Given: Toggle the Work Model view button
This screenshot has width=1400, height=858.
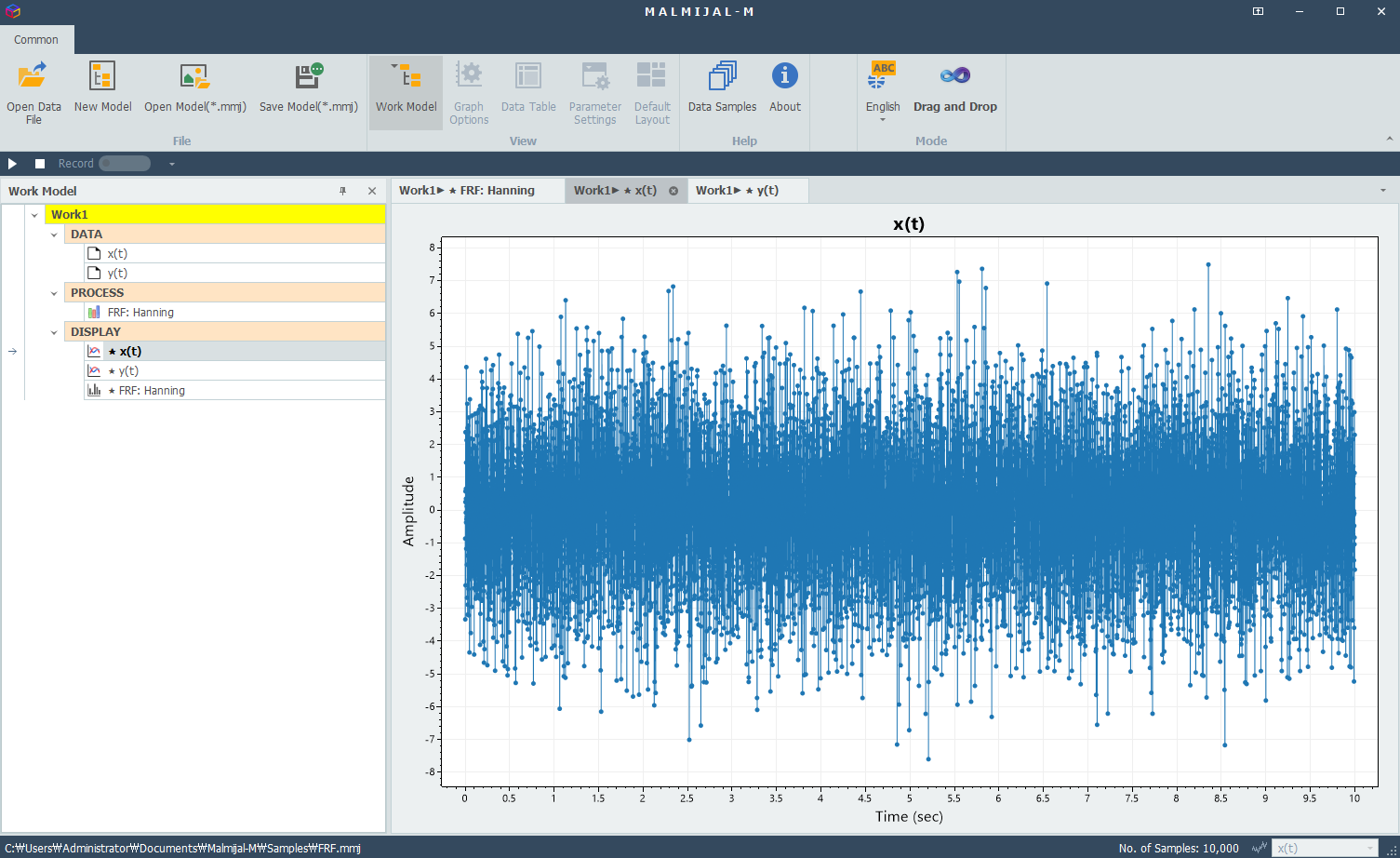Looking at the screenshot, I should 406,92.
